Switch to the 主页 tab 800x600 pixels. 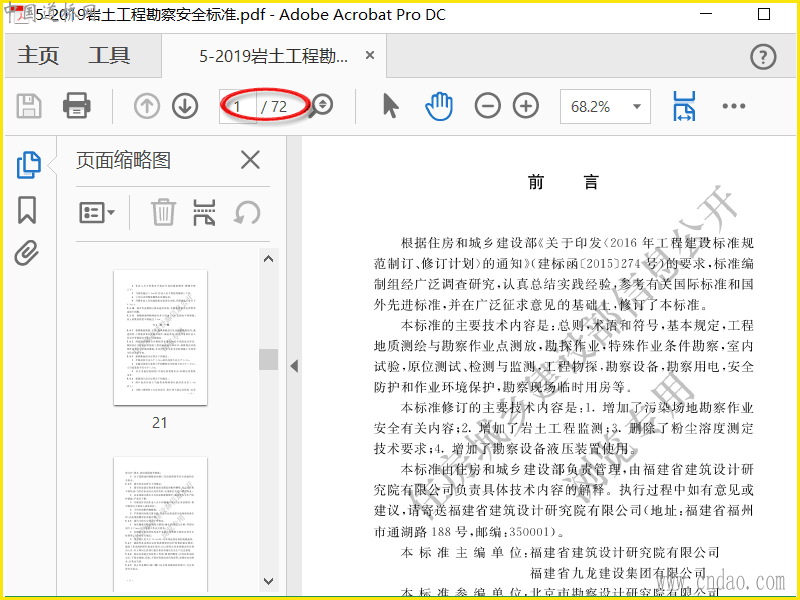pyautogui.click(x=38, y=55)
